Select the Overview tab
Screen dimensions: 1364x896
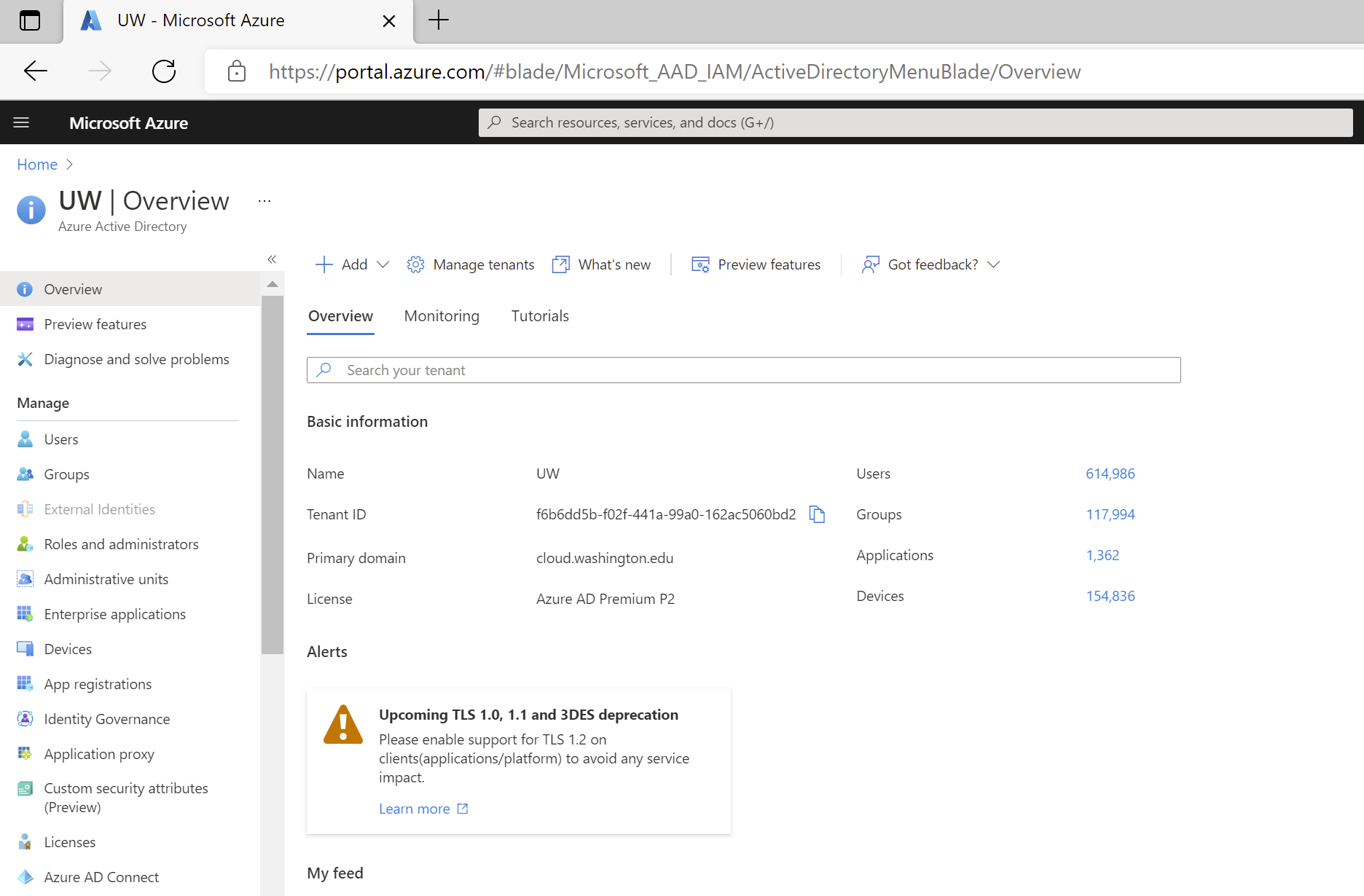tap(340, 316)
